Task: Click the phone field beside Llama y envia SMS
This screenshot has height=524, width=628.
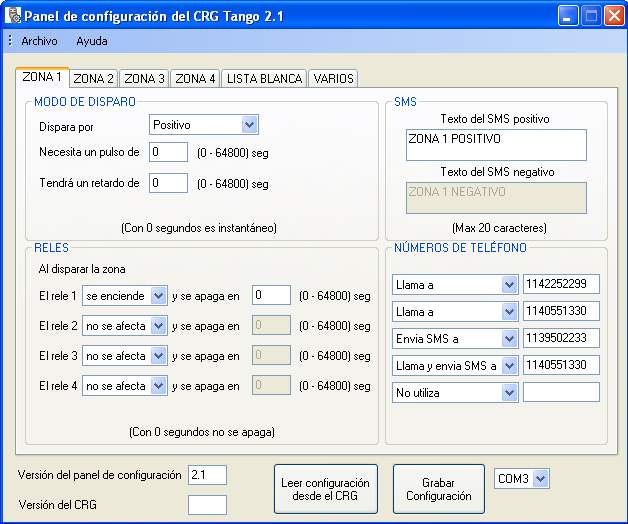Action: 561,365
